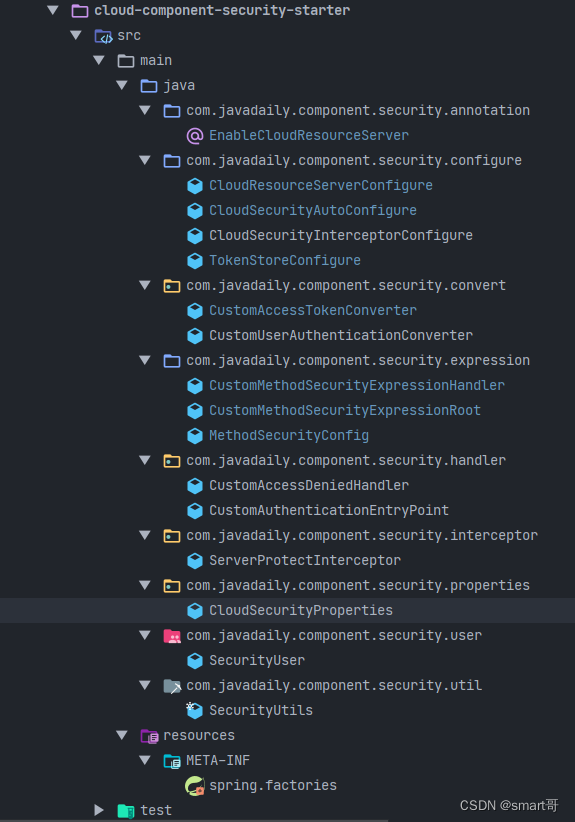This screenshot has width=575, height=822.
Task: Open TokenStoreConfigure class
Action: tap(285, 261)
